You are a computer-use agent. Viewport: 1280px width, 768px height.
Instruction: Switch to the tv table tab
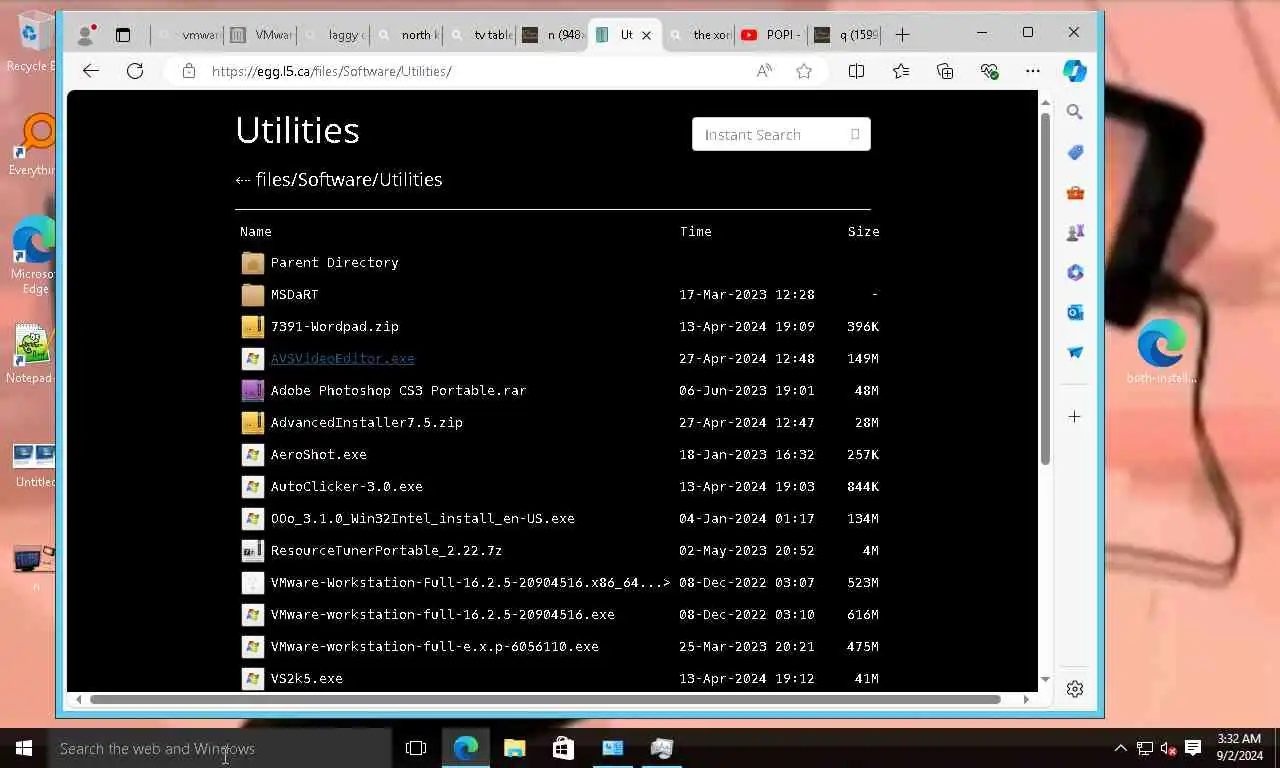pos(481,35)
